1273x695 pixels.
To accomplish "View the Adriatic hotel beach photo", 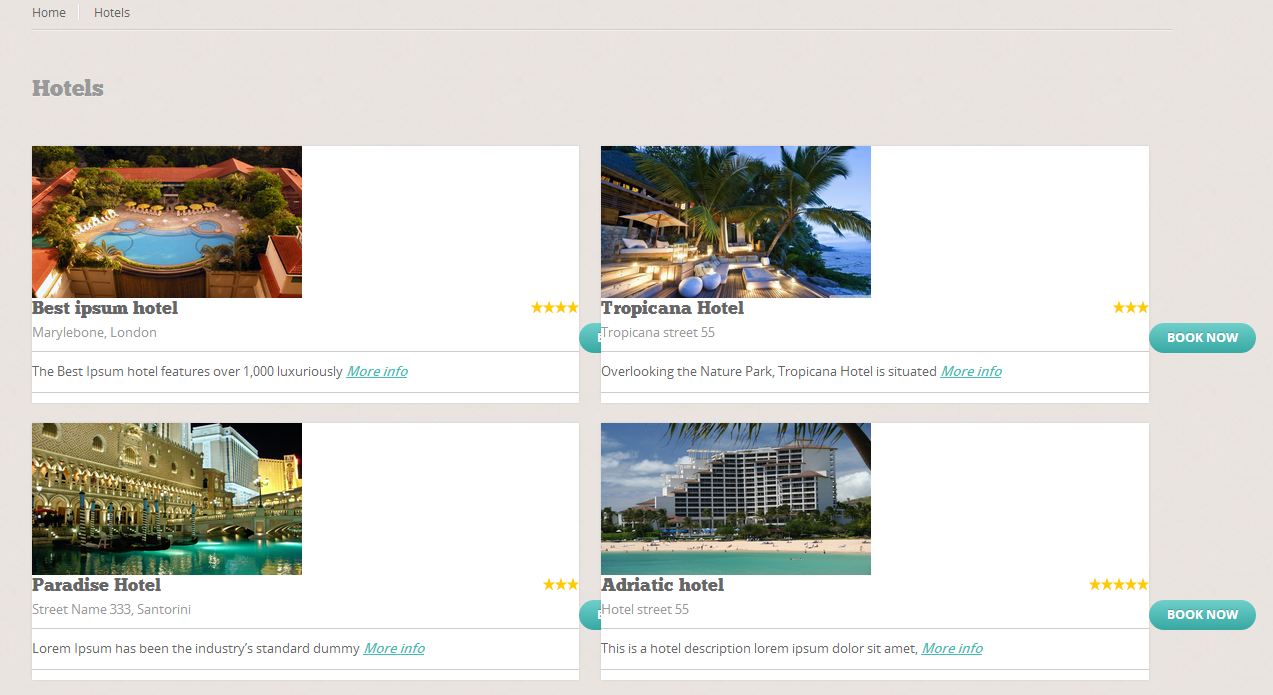I will coord(736,499).
